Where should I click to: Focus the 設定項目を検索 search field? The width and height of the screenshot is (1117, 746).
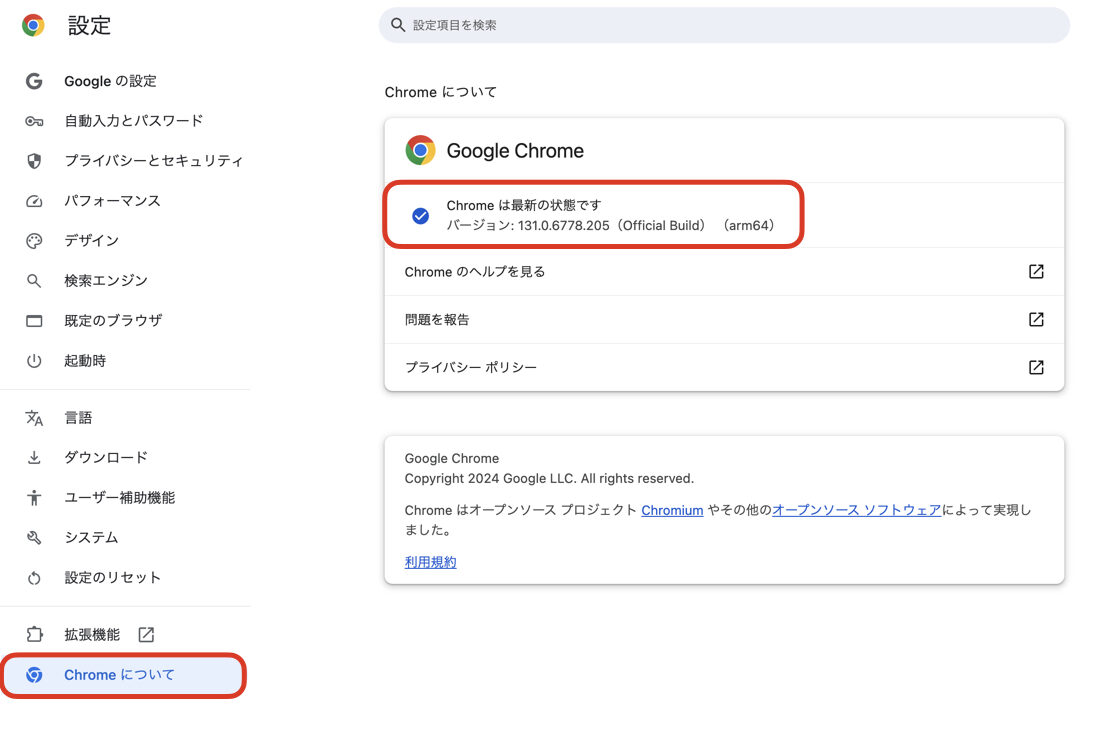pos(724,25)
